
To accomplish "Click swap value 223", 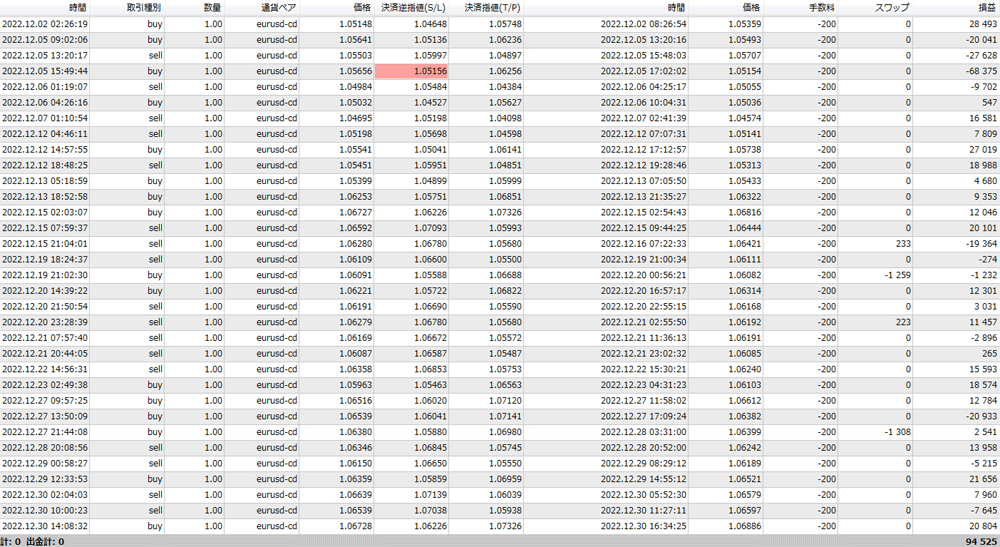I will (903, 322).
